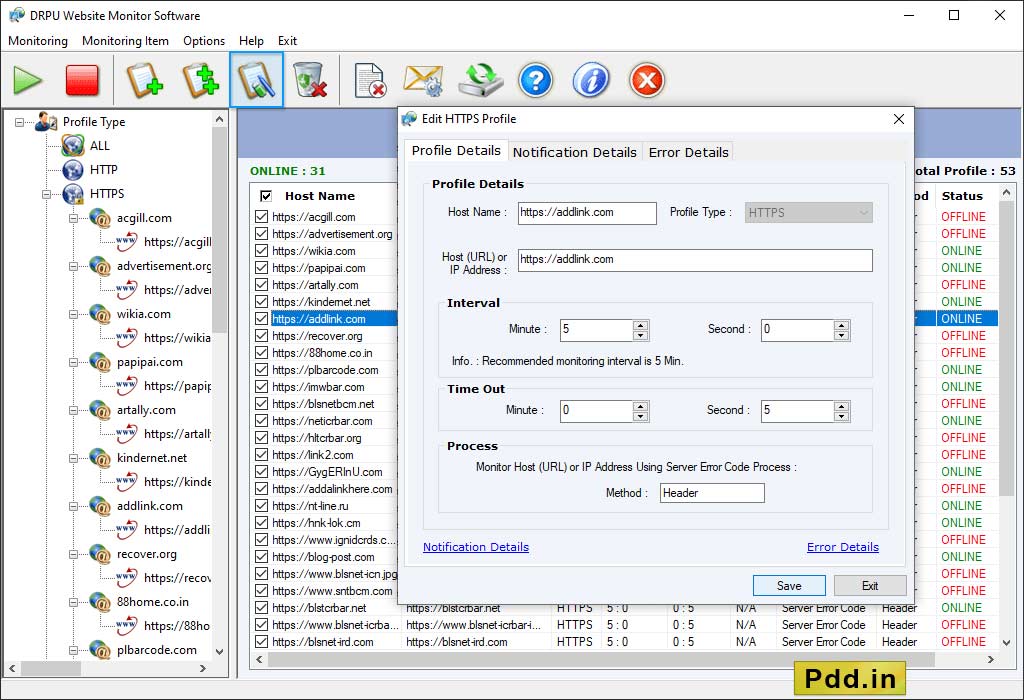
Task: Open the Help menu
Action: click(x=251, y=40)
